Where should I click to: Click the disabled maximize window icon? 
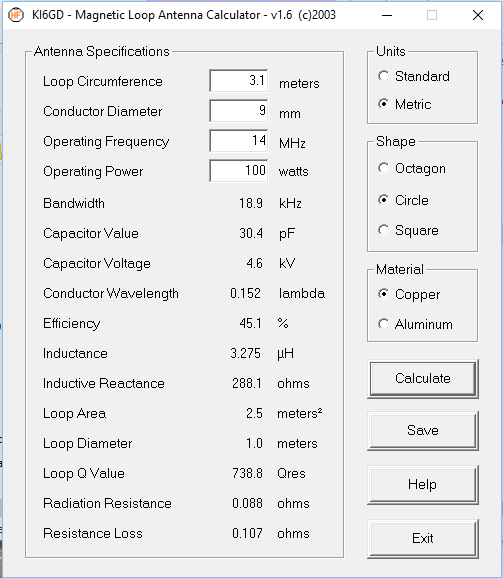[432, 15]
